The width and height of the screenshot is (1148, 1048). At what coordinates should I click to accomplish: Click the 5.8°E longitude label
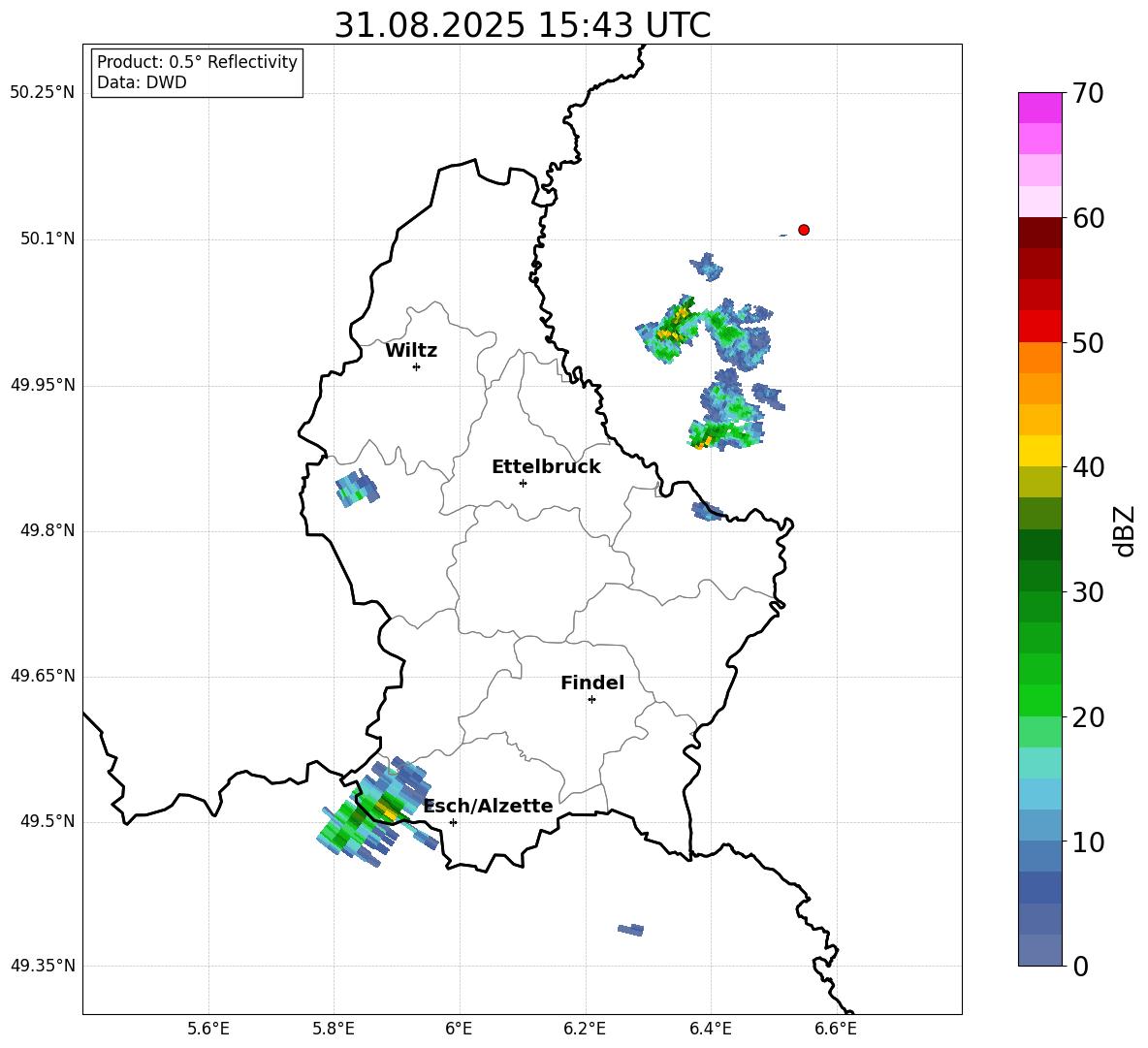(x=334, y=1029)
